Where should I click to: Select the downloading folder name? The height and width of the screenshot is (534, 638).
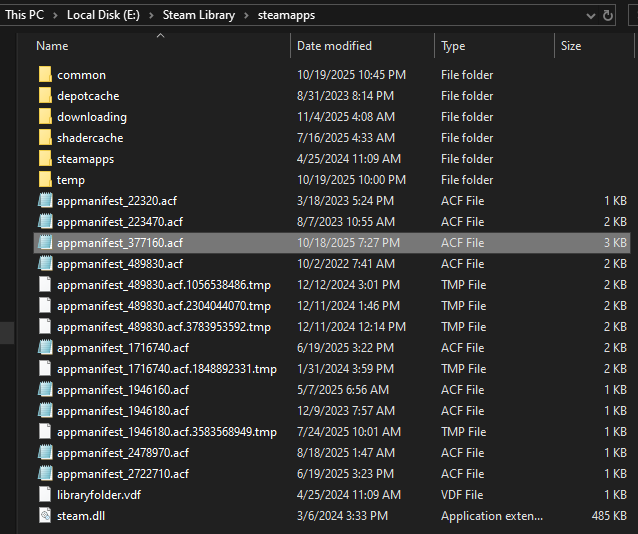click(92, 117)
